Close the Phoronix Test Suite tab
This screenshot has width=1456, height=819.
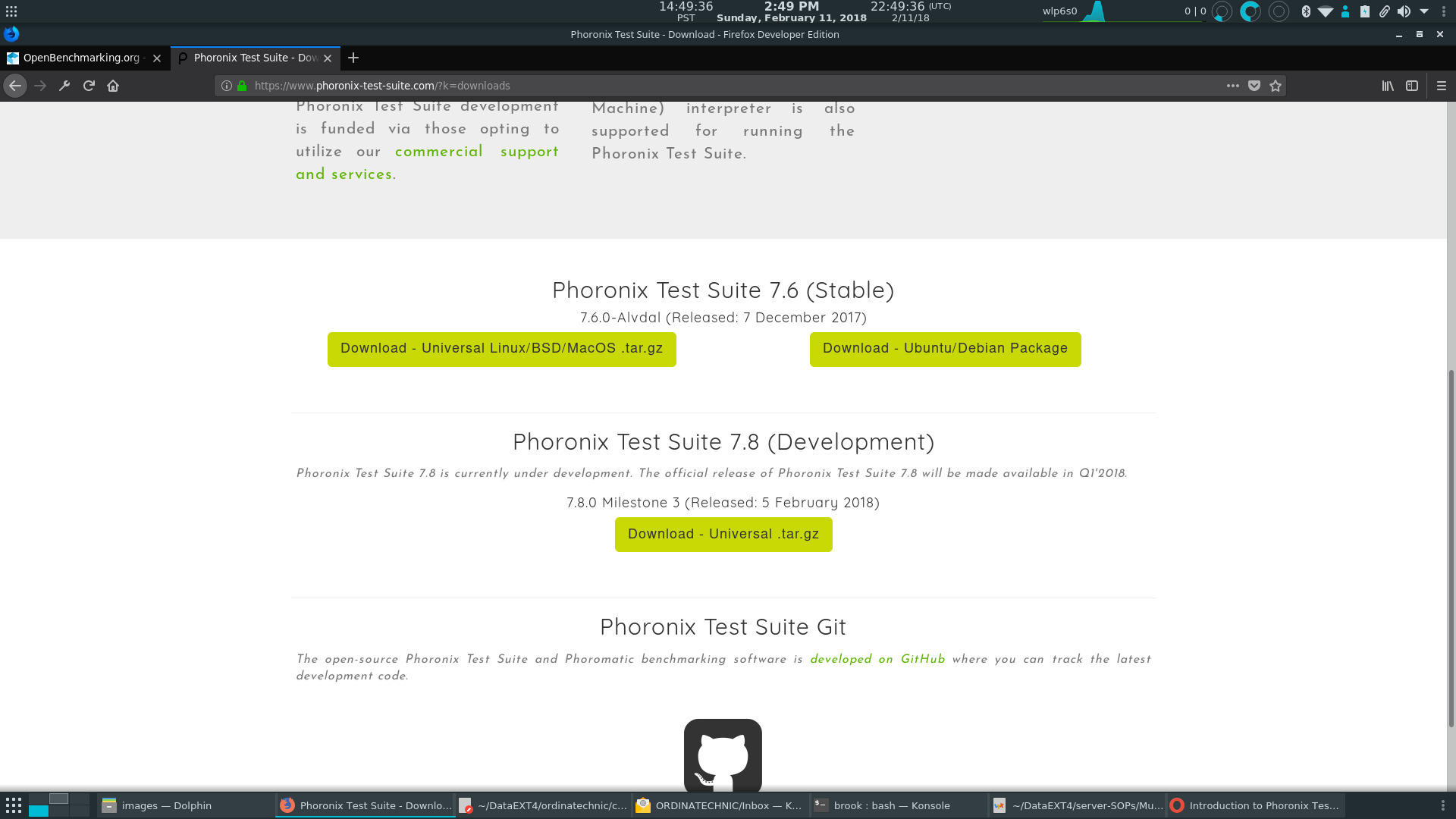(x=328, y=58)
